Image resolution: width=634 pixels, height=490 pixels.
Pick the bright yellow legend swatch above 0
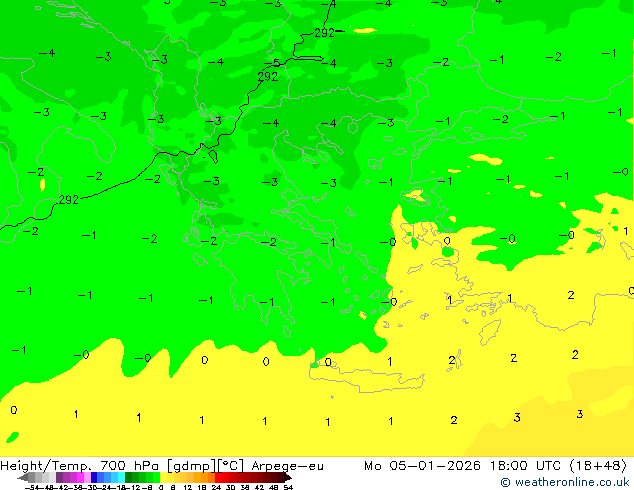(163, 477)
